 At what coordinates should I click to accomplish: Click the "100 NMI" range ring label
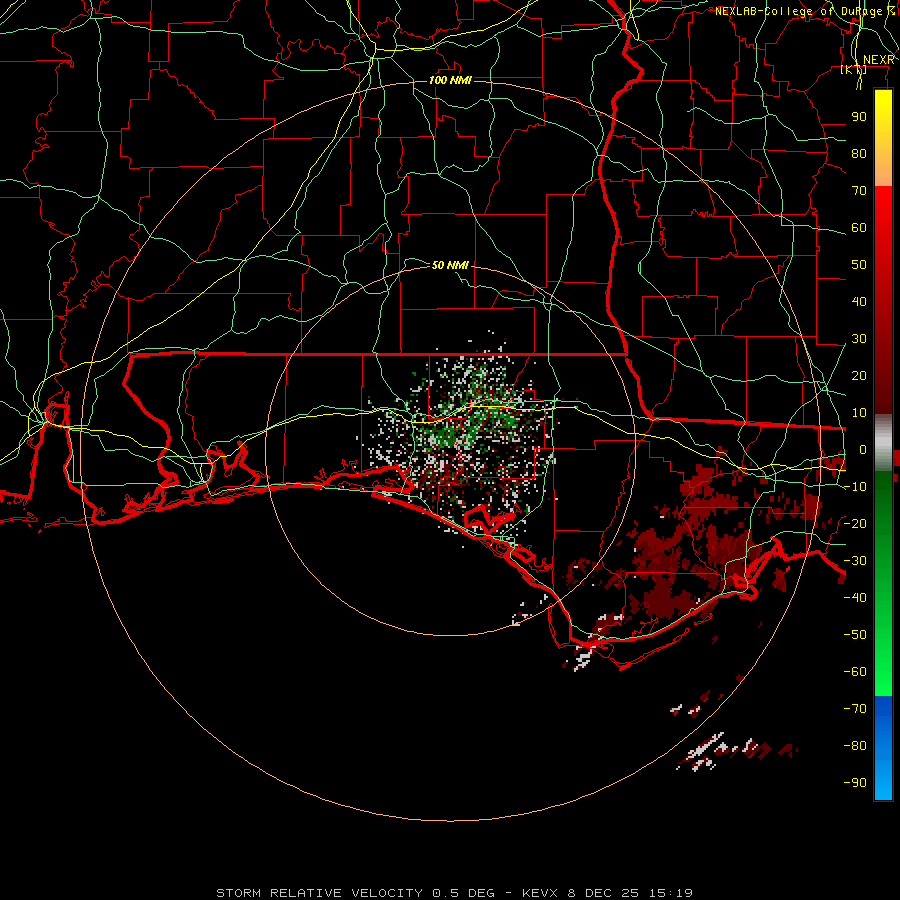450,80
